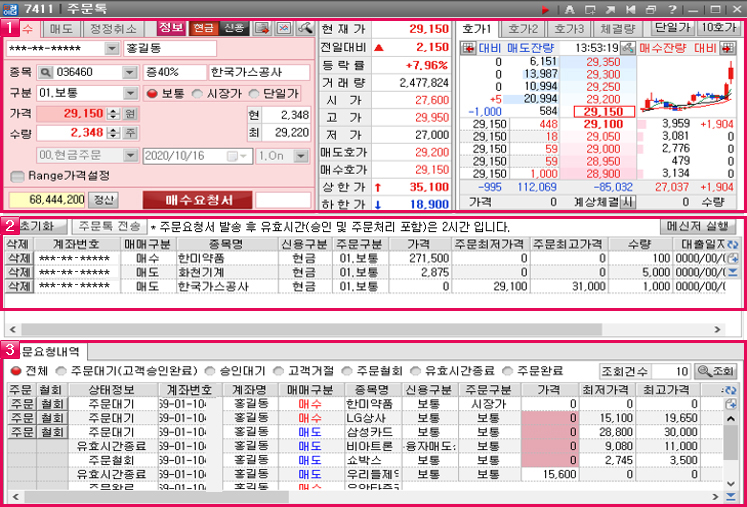Screen dimensions: 747x507
Task: Click the font size 'A' icon in title bar
Action: pyautogui.click(x=569, y=9)
